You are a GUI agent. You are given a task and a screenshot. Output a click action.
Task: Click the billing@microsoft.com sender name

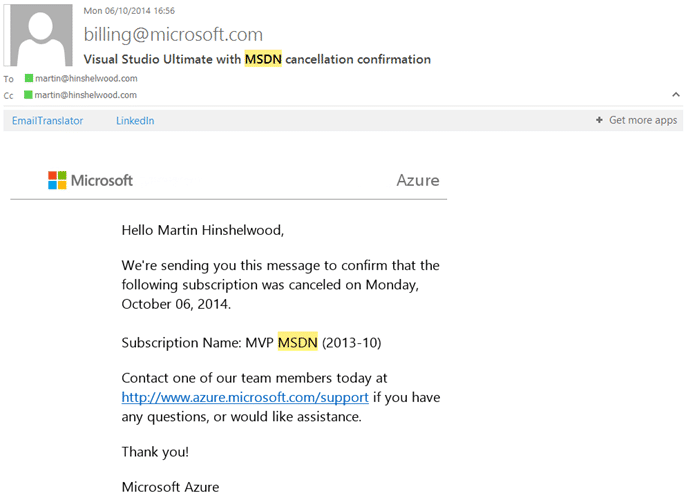point(173,34)
